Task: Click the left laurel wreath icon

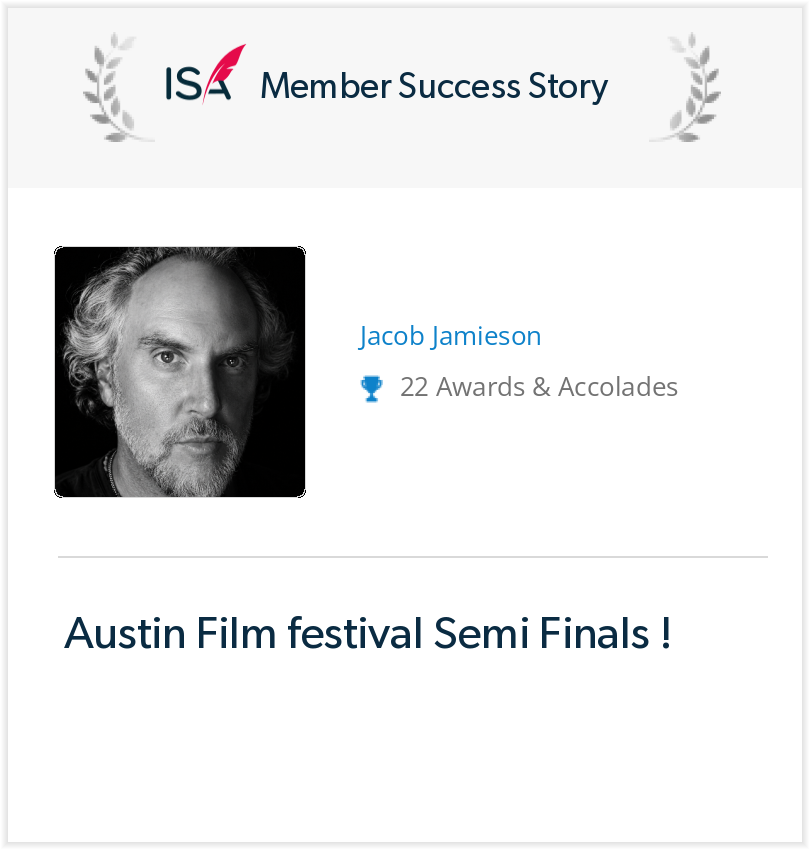Action: click(117, 88)
